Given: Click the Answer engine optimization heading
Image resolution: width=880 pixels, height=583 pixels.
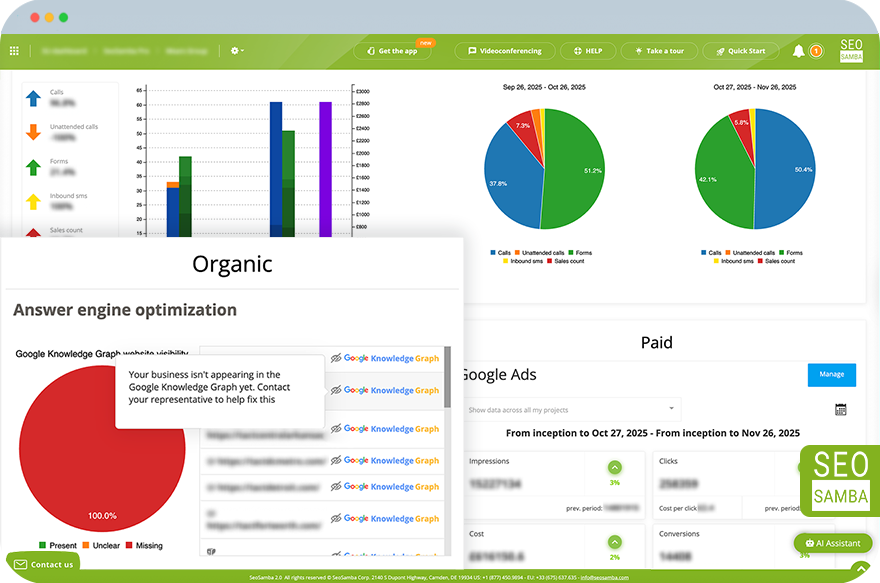Looking at the screenshot, I should (125, 310).
